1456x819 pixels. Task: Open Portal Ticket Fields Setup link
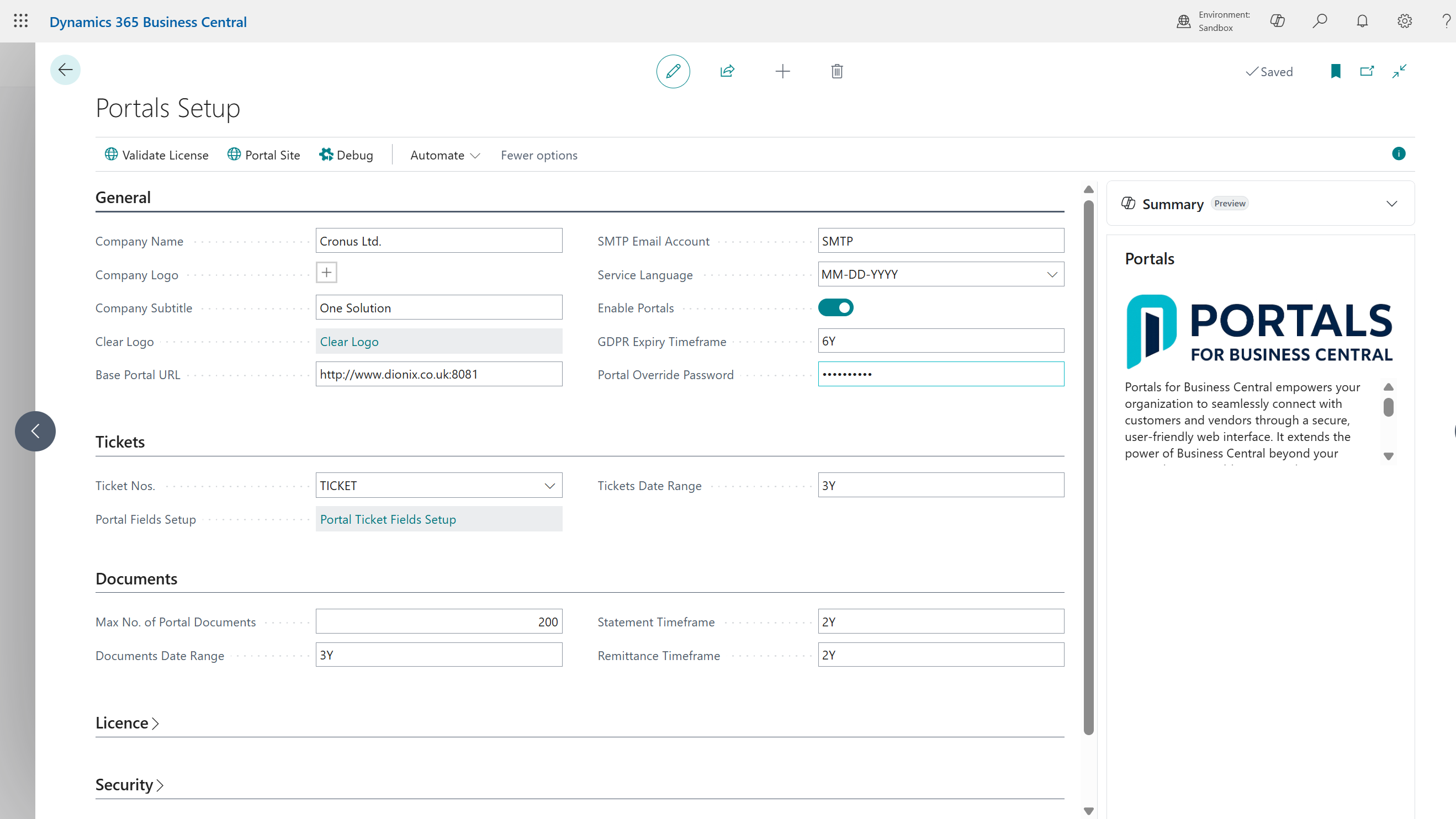point(388,519)
